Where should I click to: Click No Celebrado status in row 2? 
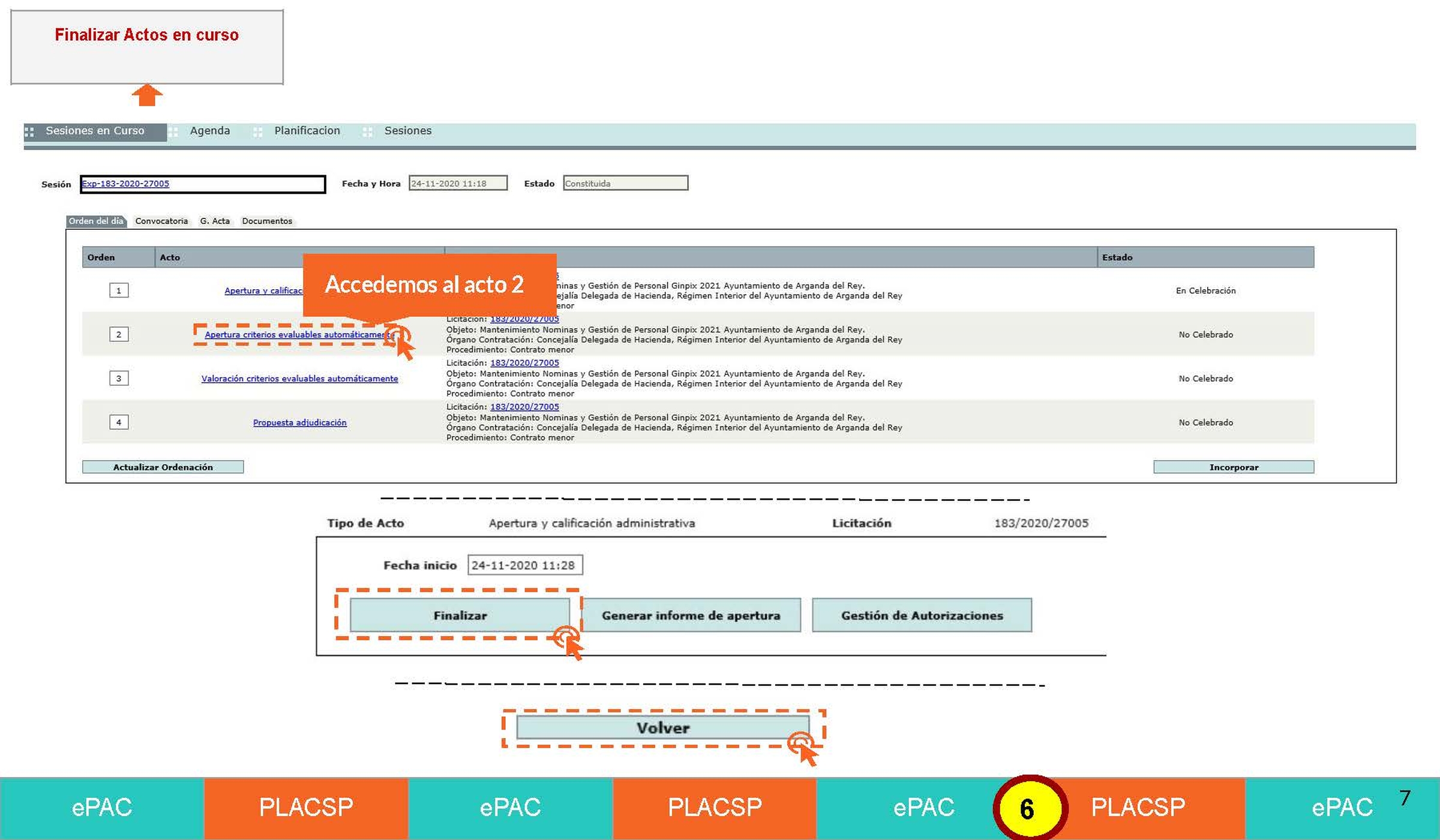[x=1205, y=334]
